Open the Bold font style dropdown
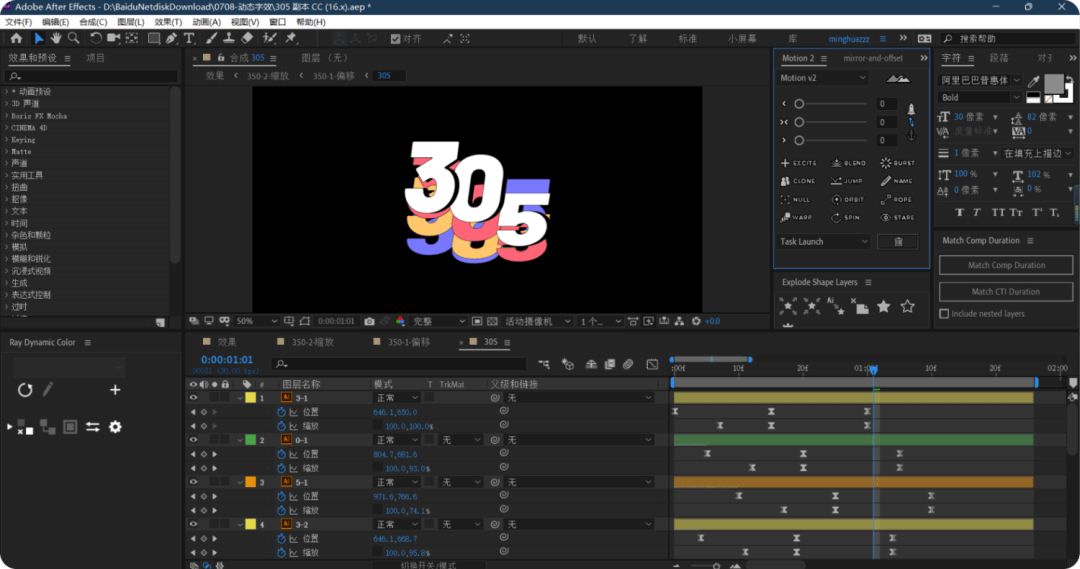Viewport: 1080px width, 569px height. 979,98
